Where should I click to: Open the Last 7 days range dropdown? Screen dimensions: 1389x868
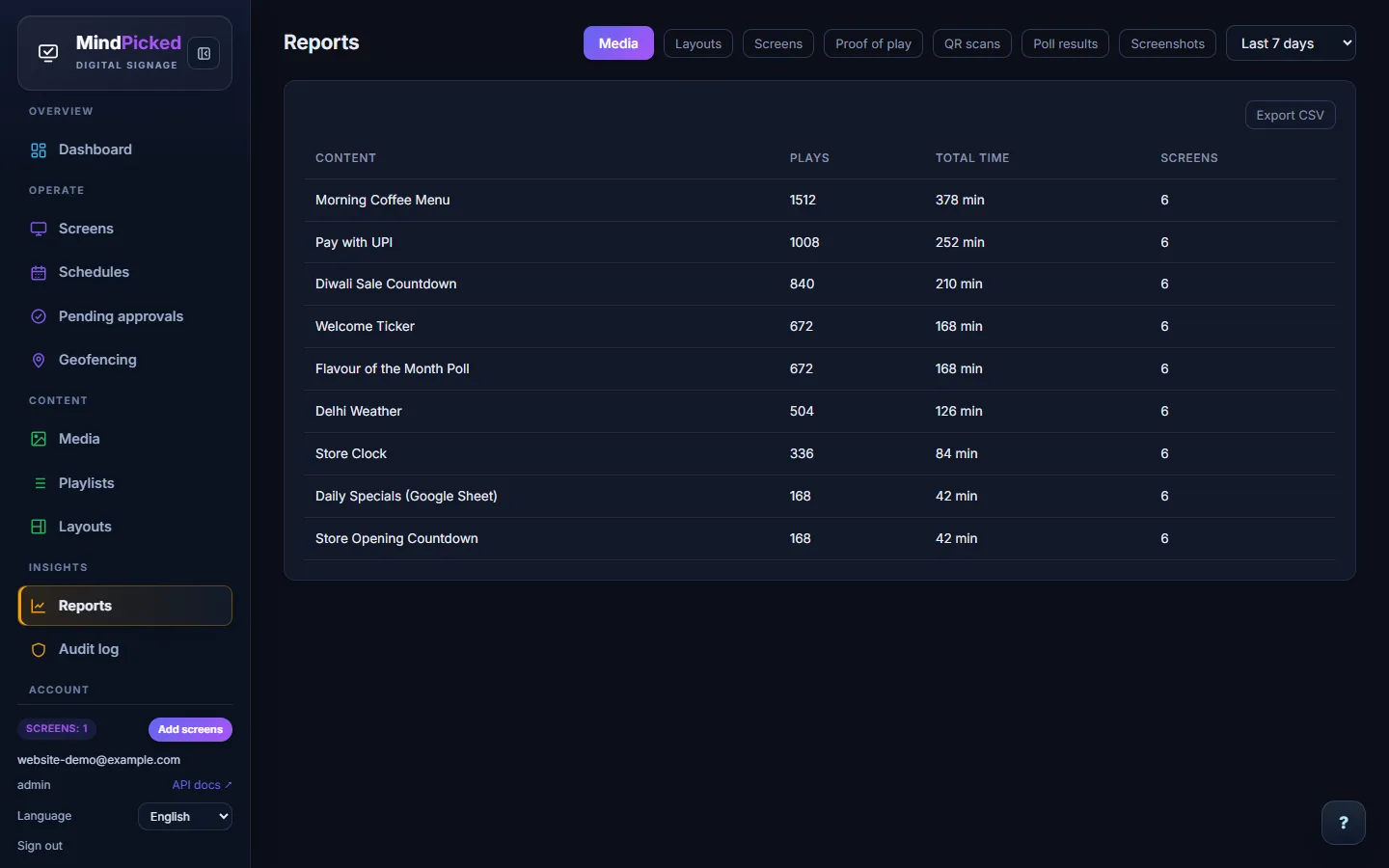1291,43
